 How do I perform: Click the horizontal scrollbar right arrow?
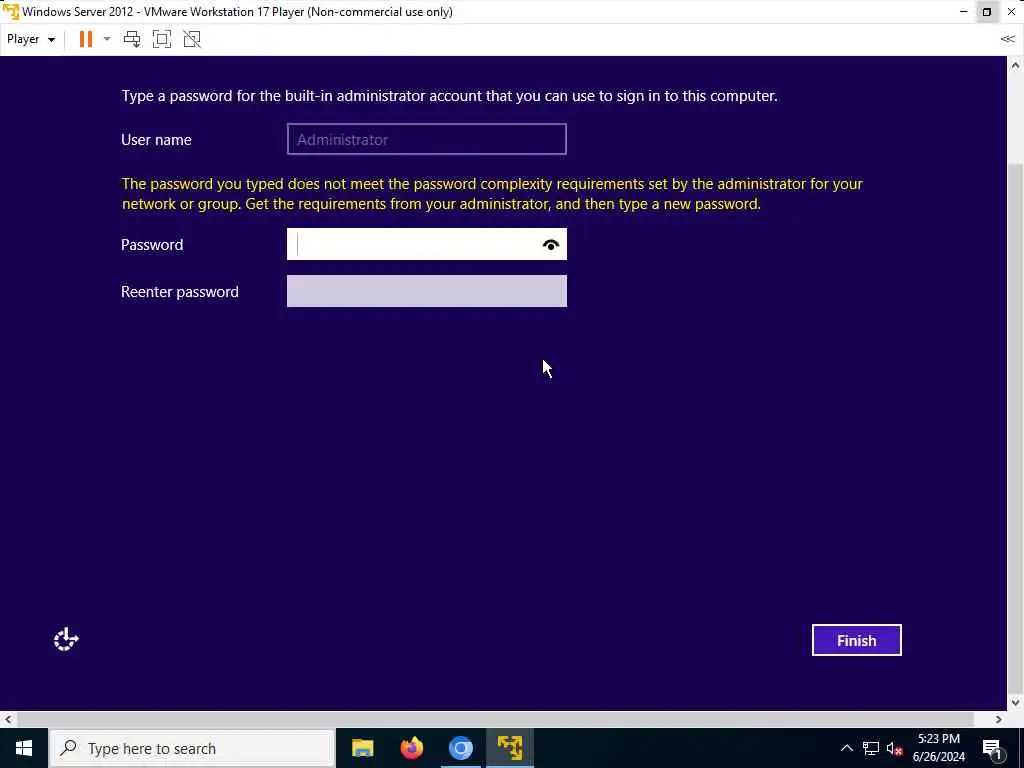[999, 719]
